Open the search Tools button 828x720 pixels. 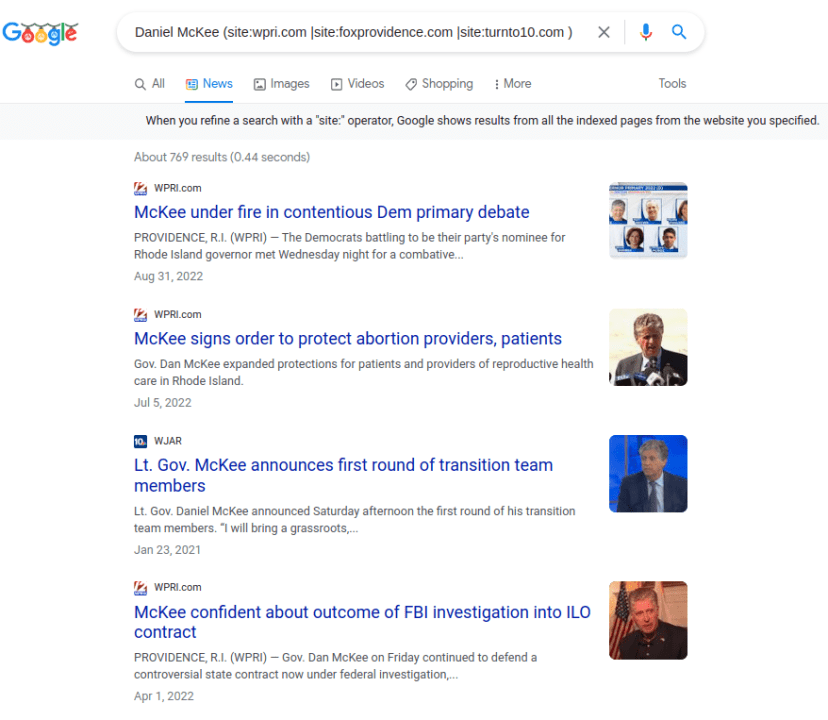pyautogui.click(x=672, y=83)
